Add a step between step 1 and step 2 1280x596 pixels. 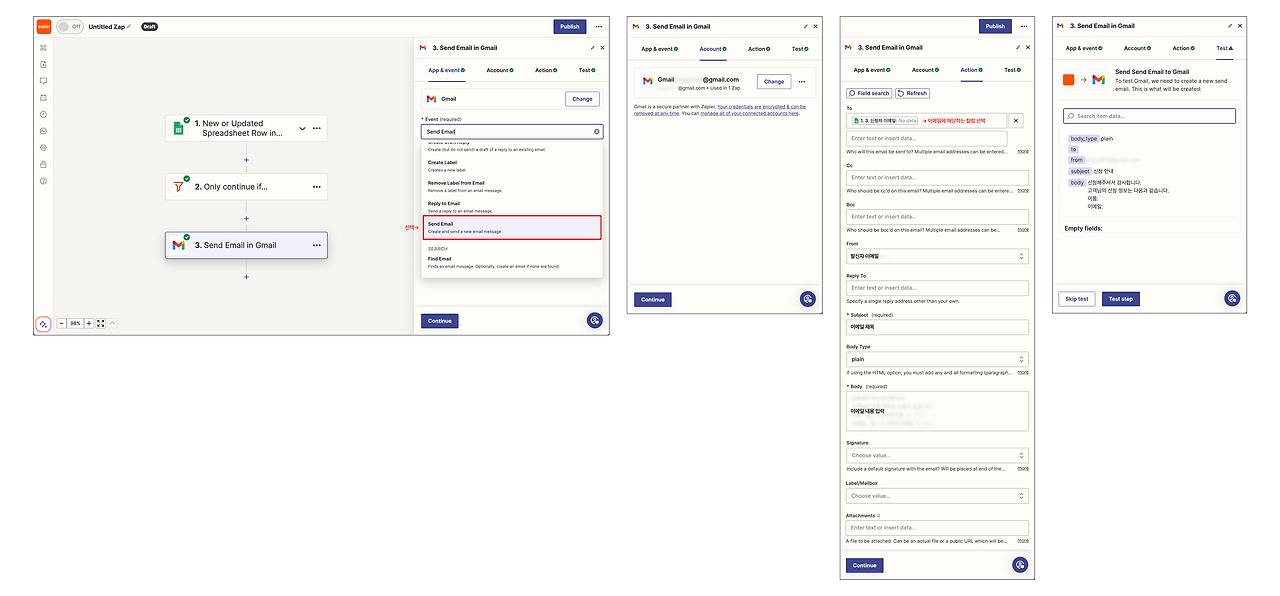pyautogui.click(x=246, y=159)
